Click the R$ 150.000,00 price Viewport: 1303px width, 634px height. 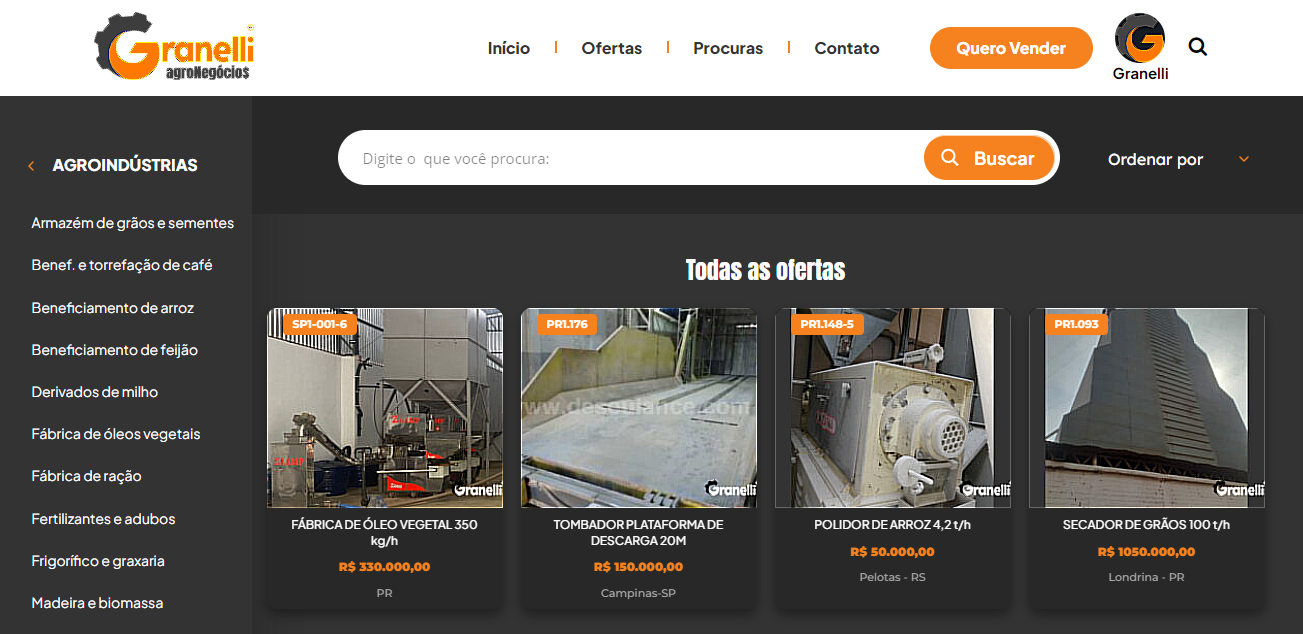(639, 567)
